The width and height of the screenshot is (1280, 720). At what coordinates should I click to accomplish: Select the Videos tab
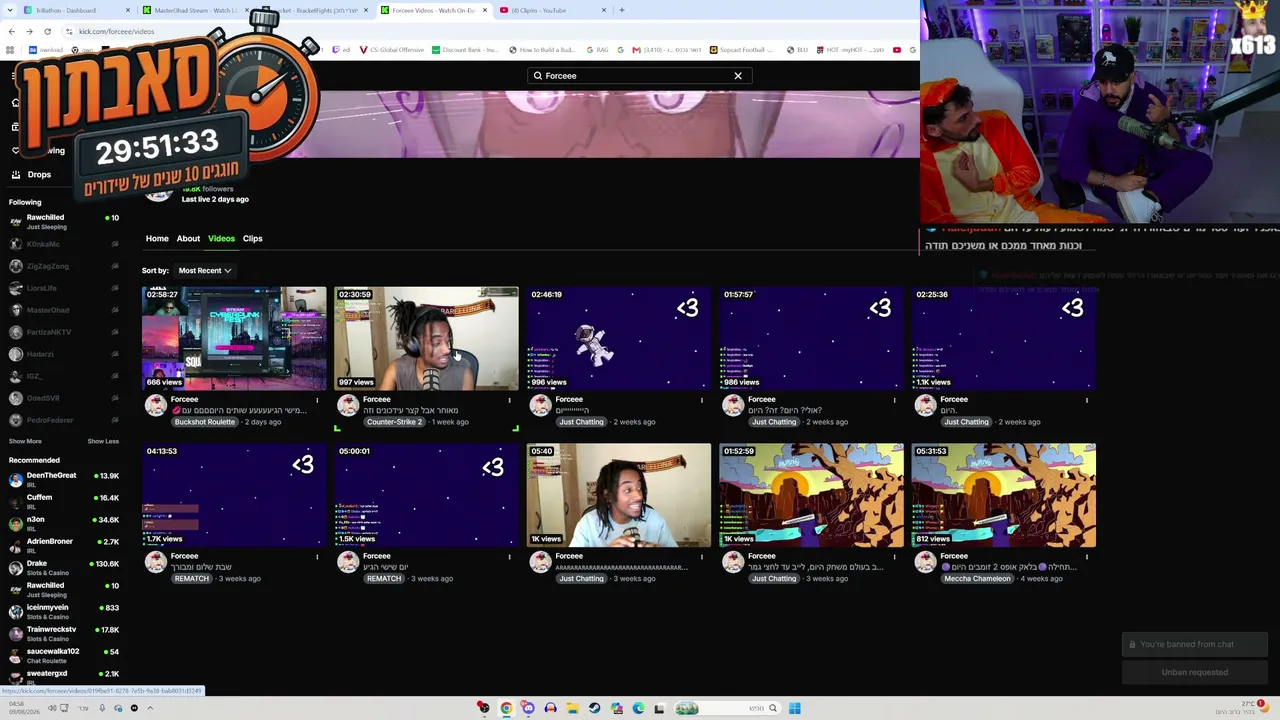221,239
